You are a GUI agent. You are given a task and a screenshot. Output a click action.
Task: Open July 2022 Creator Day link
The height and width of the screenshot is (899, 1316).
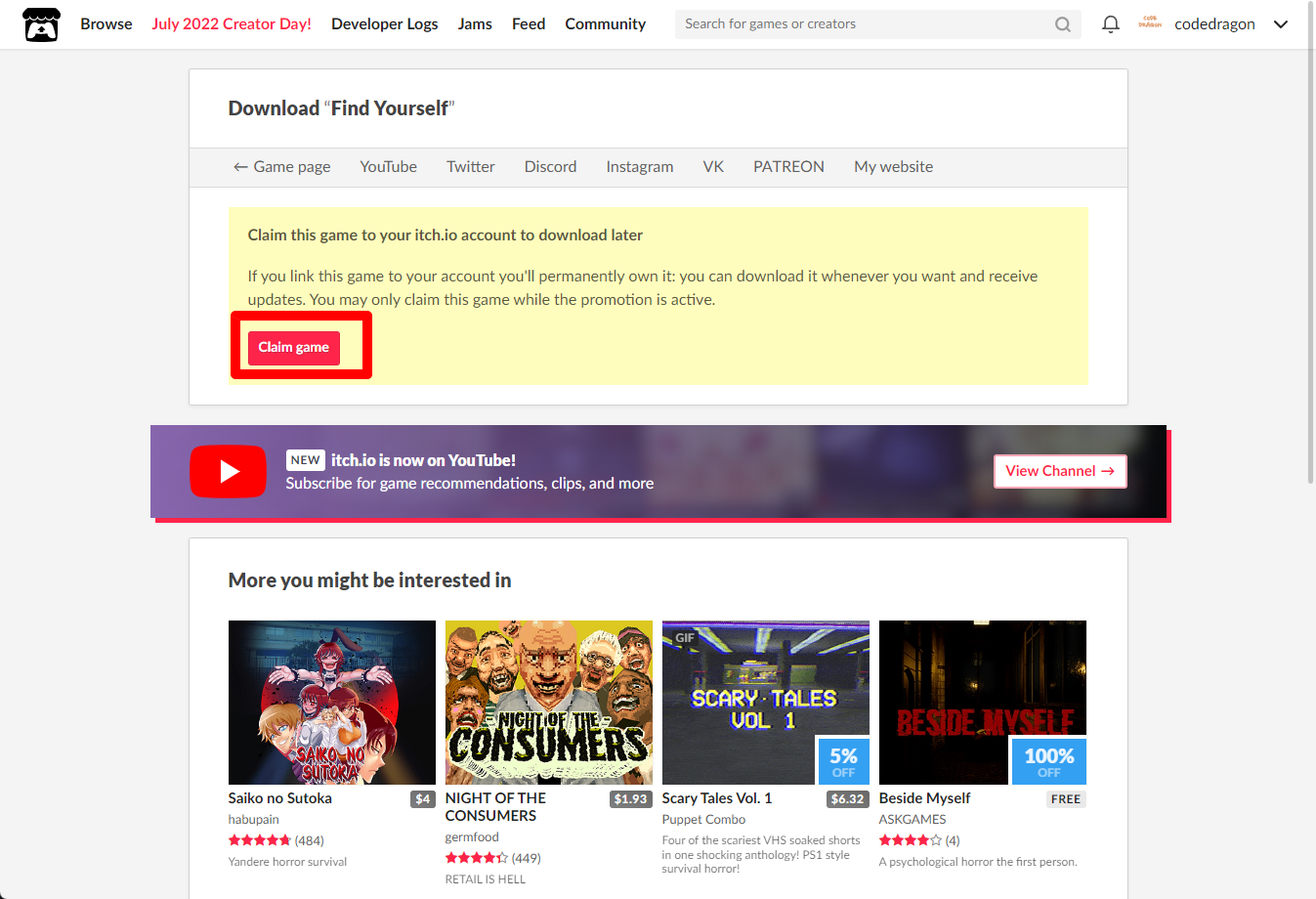(232, 24)
